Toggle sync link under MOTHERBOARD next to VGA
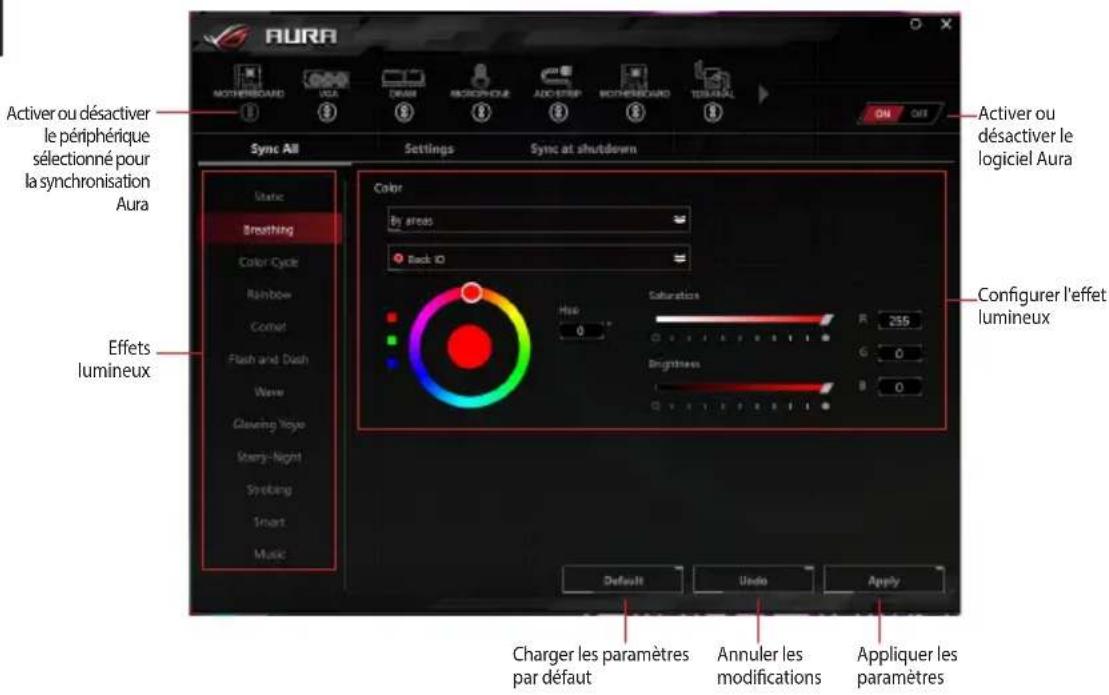This screenshot has width=1109, height=695. [249, 112]
